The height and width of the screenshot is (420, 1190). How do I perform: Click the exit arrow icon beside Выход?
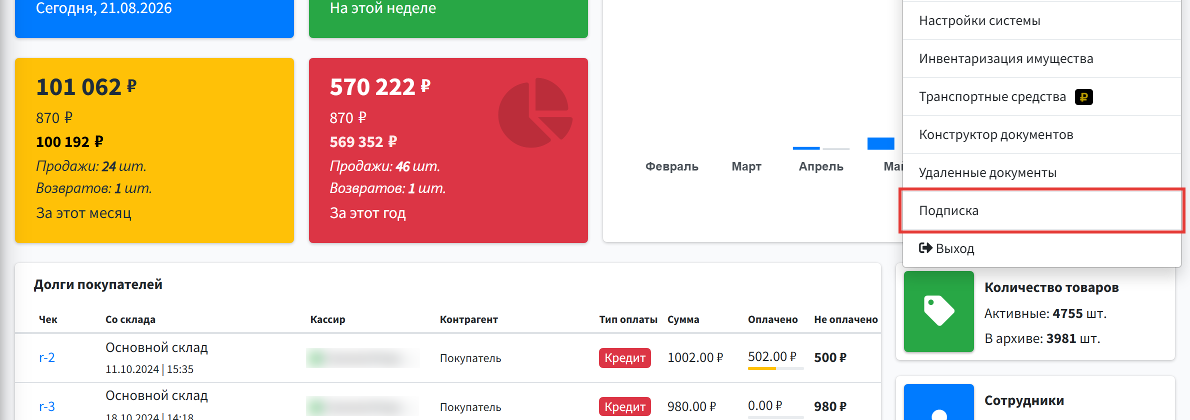(925, 248)
